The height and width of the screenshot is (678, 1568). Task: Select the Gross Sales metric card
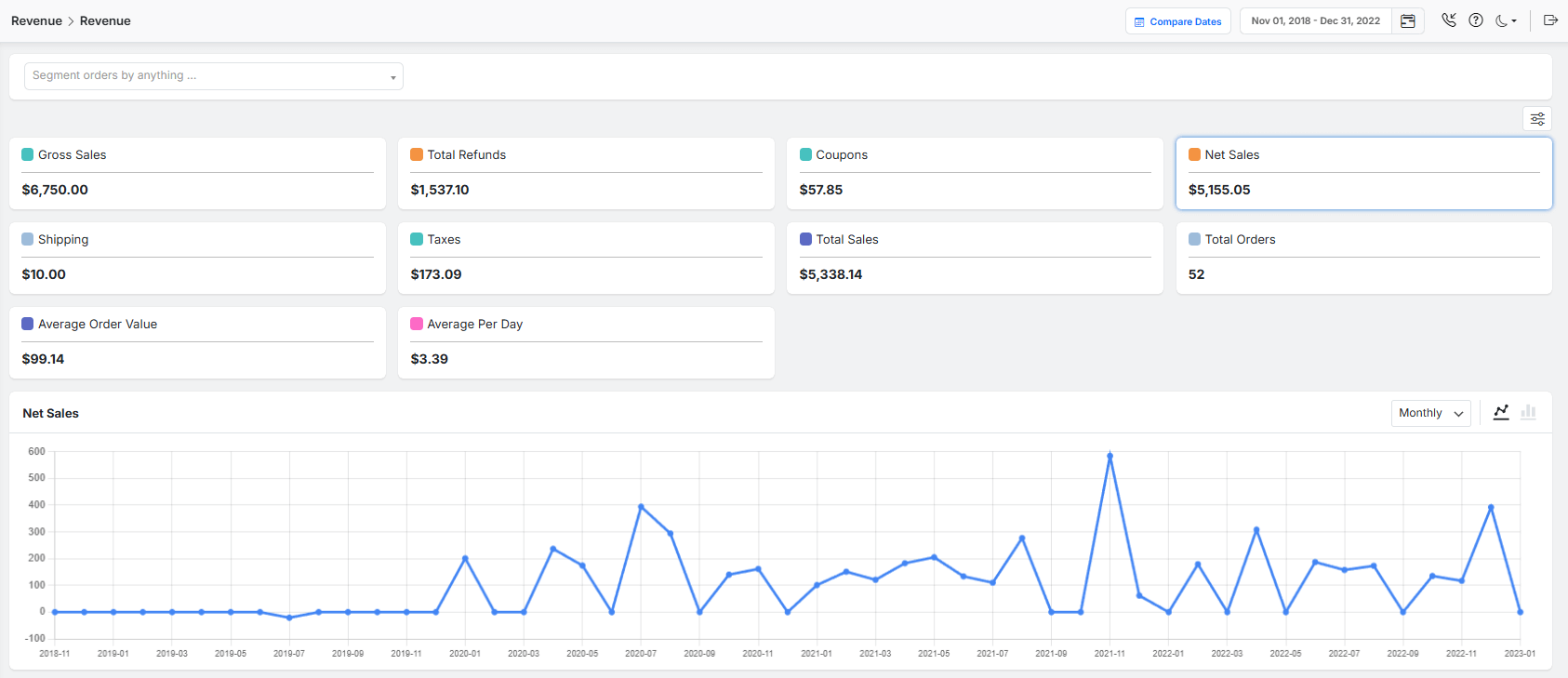pyautogui.click(x=197, y=173)
